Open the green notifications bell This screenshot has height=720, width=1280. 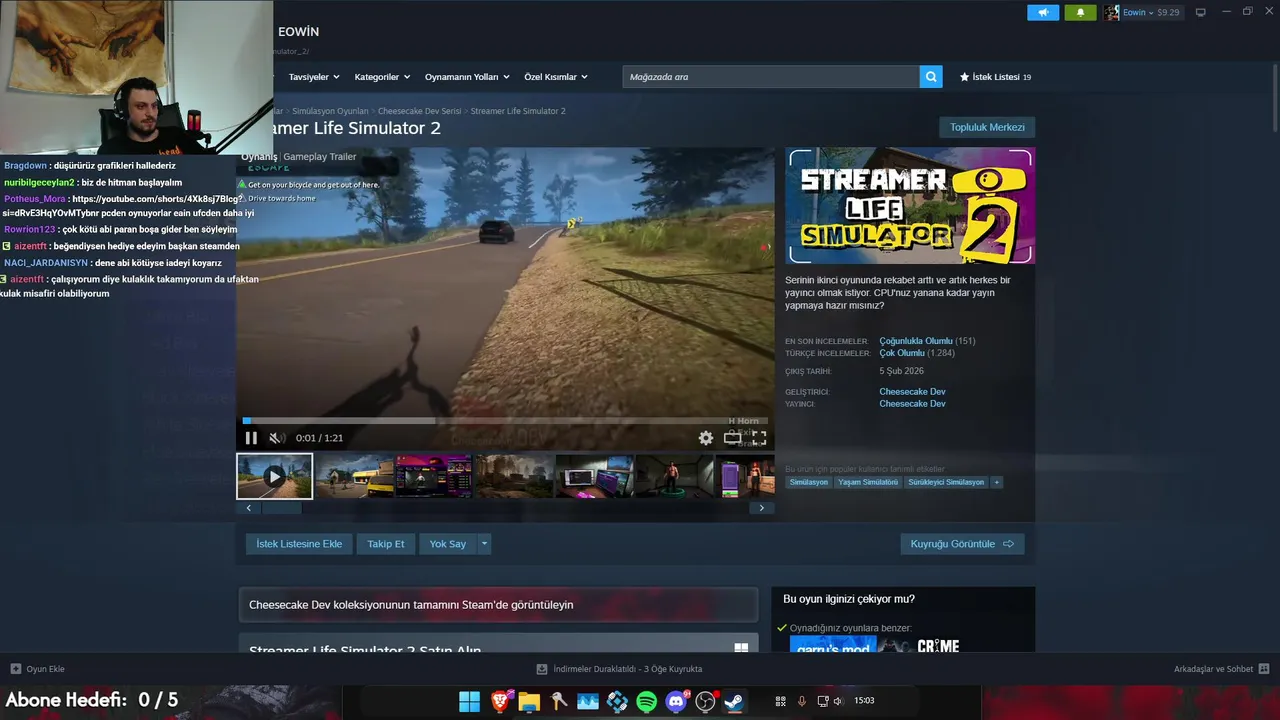click(1080, 13)
